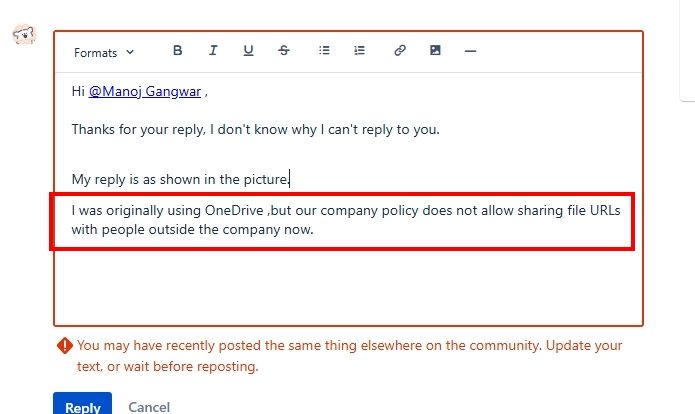The width and height of the screenshot is (695, 414).
Task: Apply strikethrough formatting
Action: pyautogui.click(x=284, y=51)
